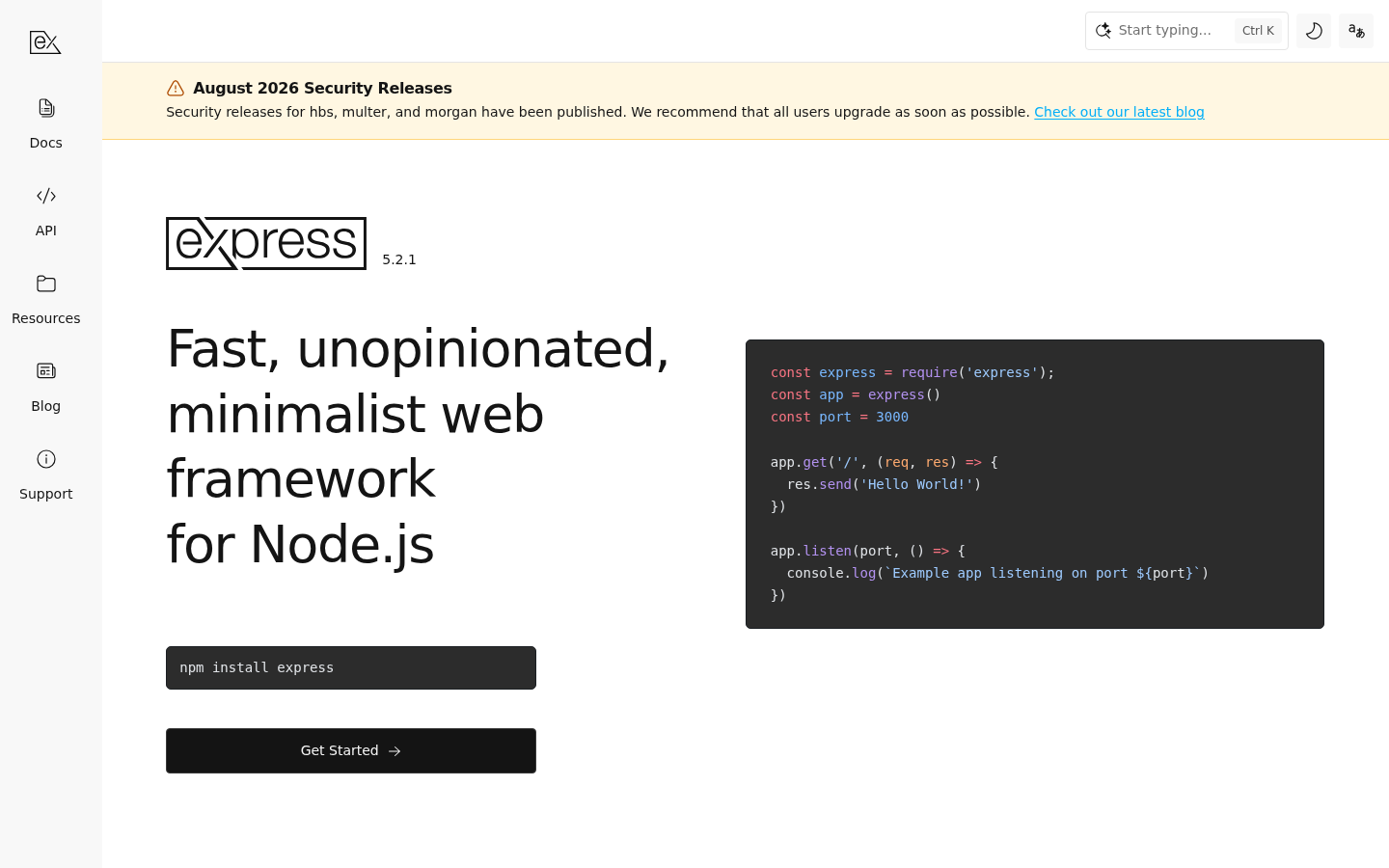The image size is (1389, 868).
Task: Click the Express logo in the sidebar
Action: 45,42
